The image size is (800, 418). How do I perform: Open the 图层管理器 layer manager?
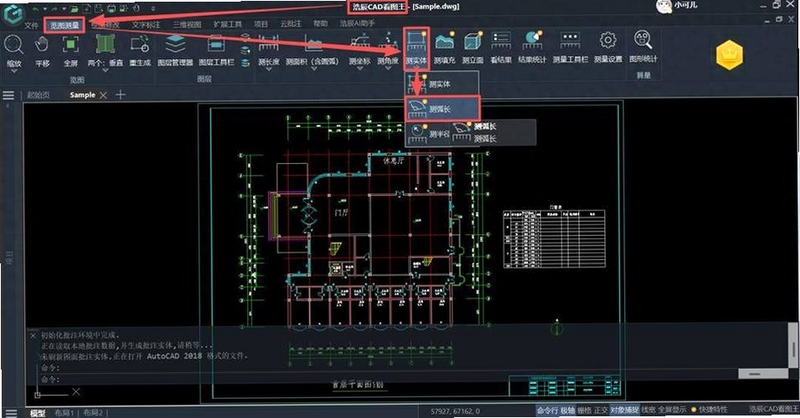(x=176, y=51)
